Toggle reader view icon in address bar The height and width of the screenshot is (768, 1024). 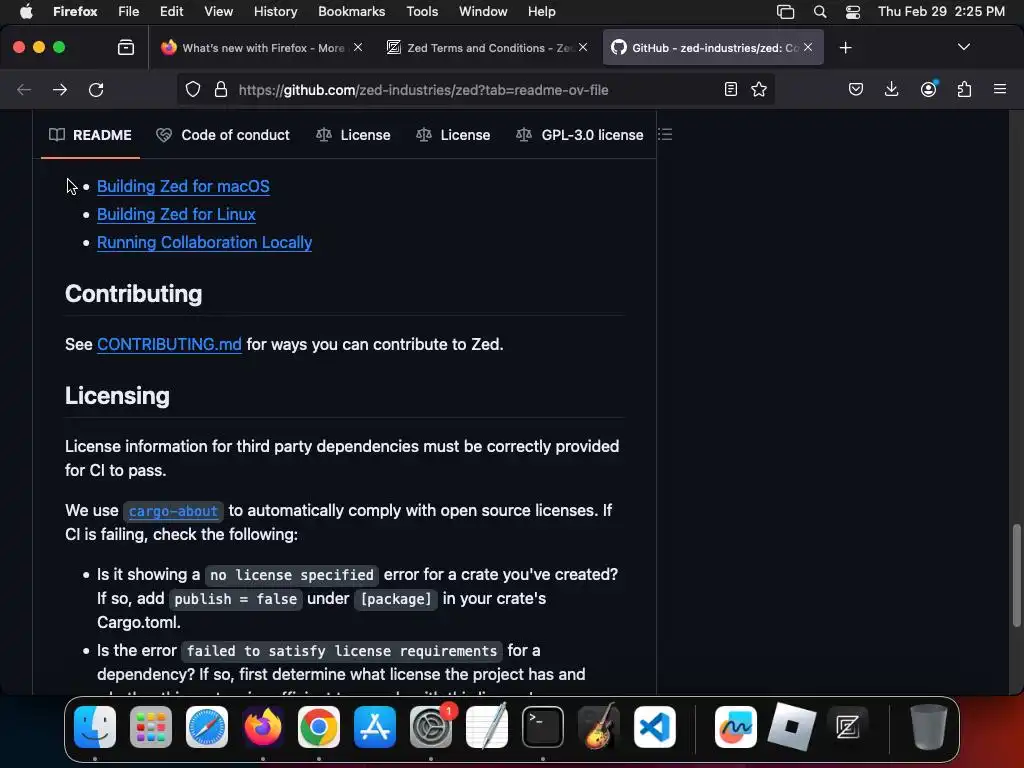pyautogui.click(x=731, y=89)
